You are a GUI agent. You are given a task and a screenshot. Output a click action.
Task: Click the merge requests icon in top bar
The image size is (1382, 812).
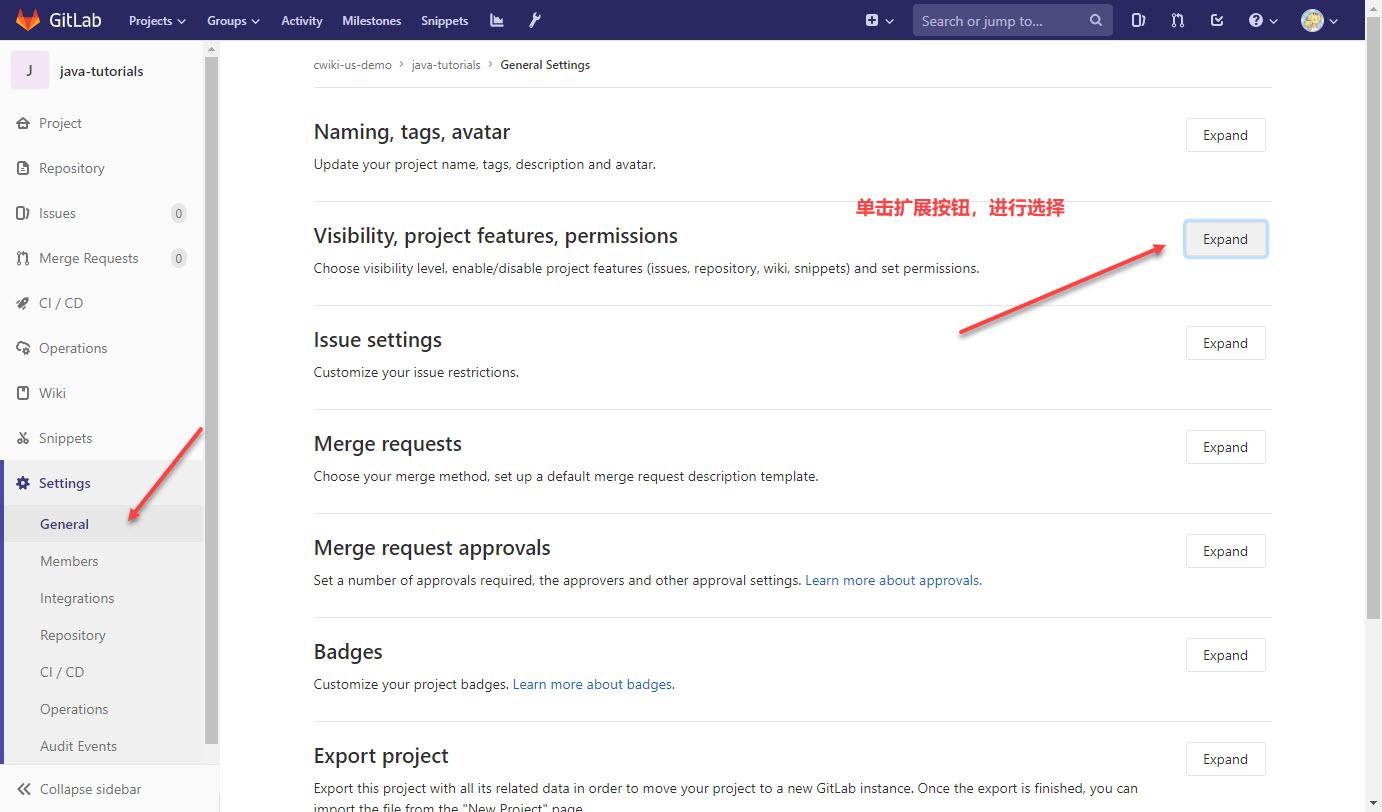click(x=1177, y=19)
